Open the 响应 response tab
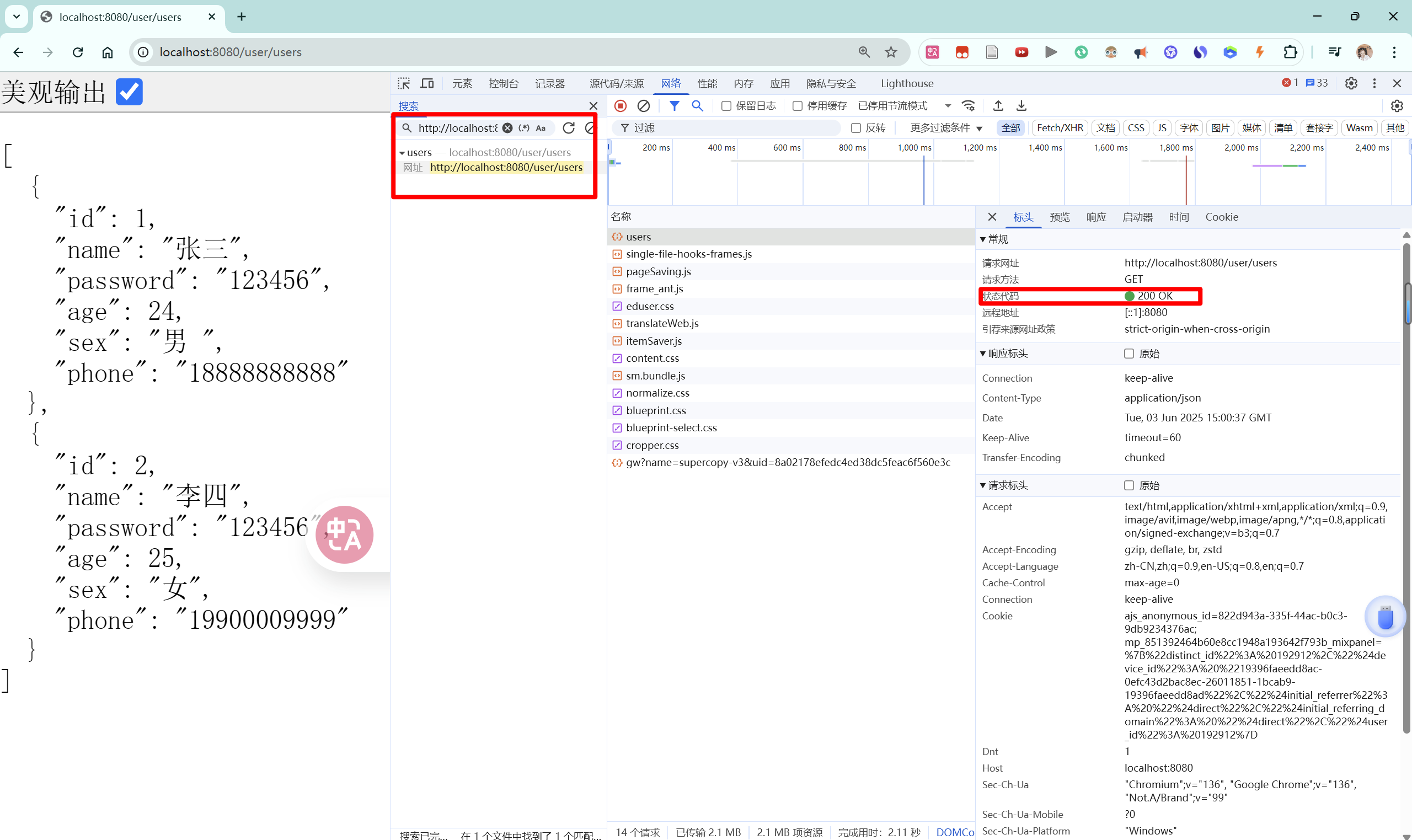The image size is (1412, 840). point(1095,217)
